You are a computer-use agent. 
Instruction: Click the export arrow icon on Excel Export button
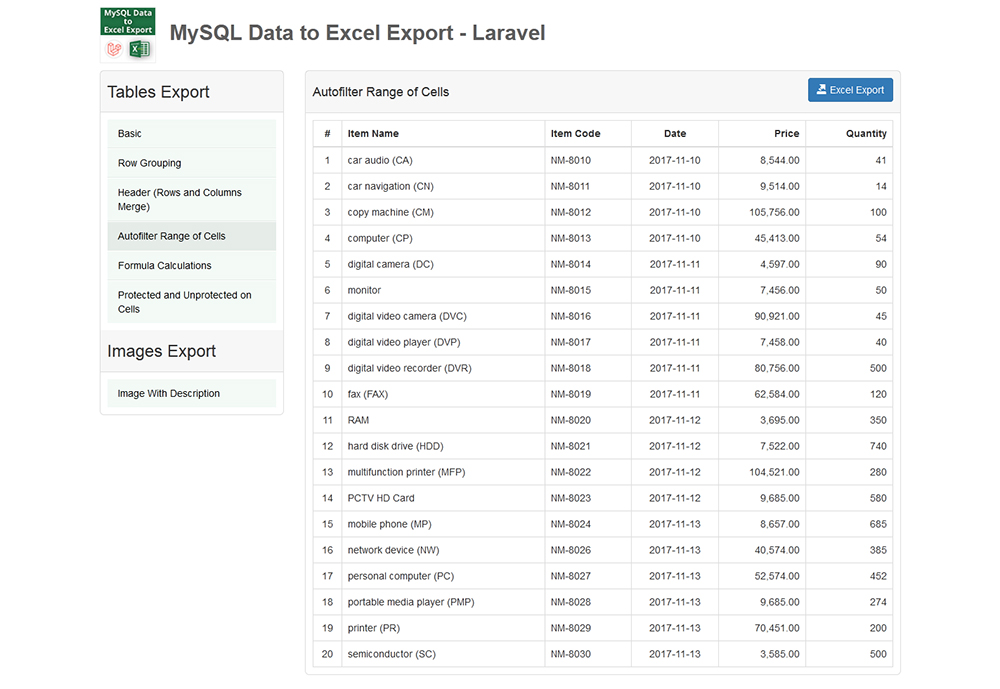click(x=822, y=89)
